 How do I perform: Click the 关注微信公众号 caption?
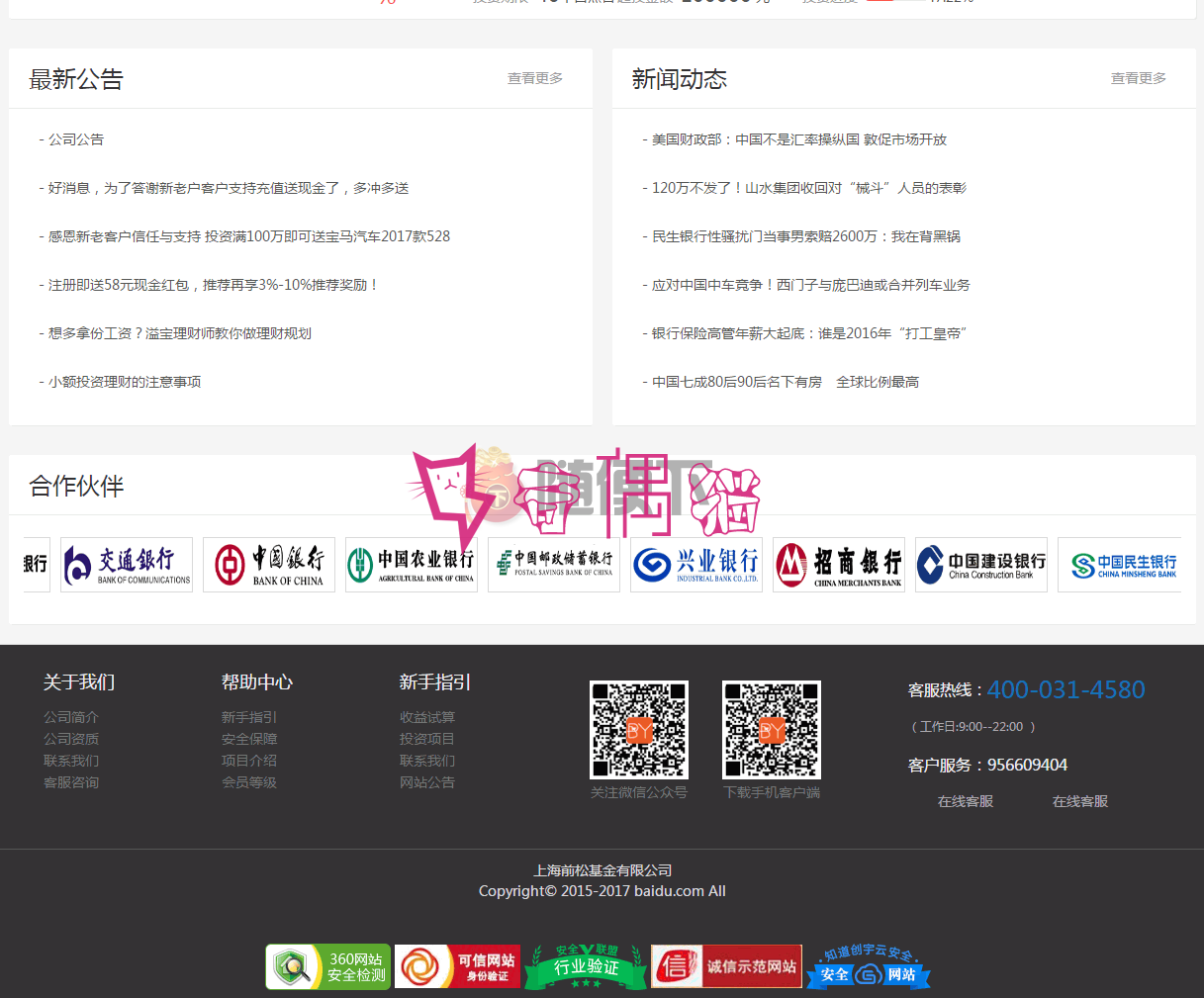tap(639, 792)
